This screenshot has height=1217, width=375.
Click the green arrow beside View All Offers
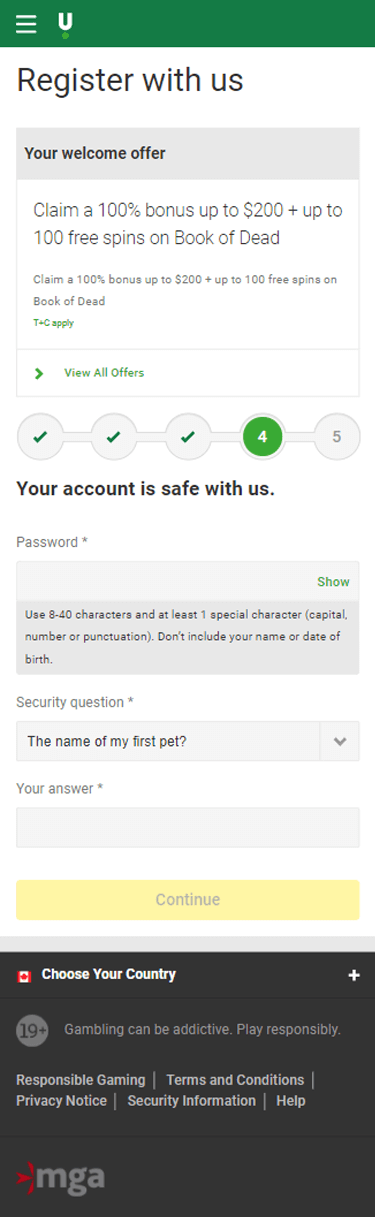[40, 373]
